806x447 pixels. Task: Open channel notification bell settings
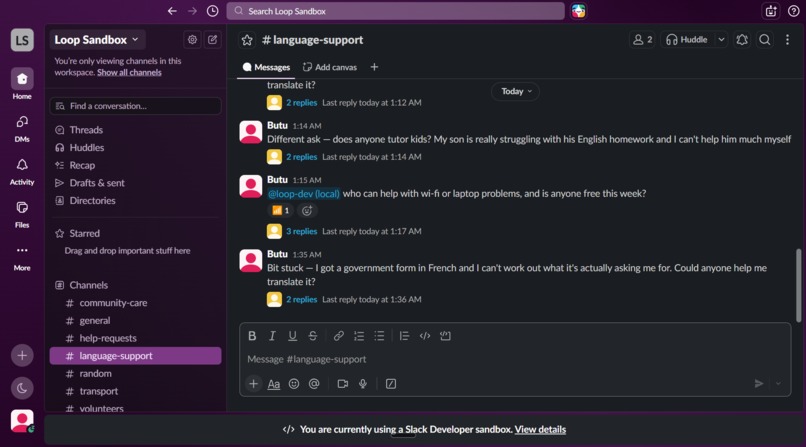tap(742, 40)
